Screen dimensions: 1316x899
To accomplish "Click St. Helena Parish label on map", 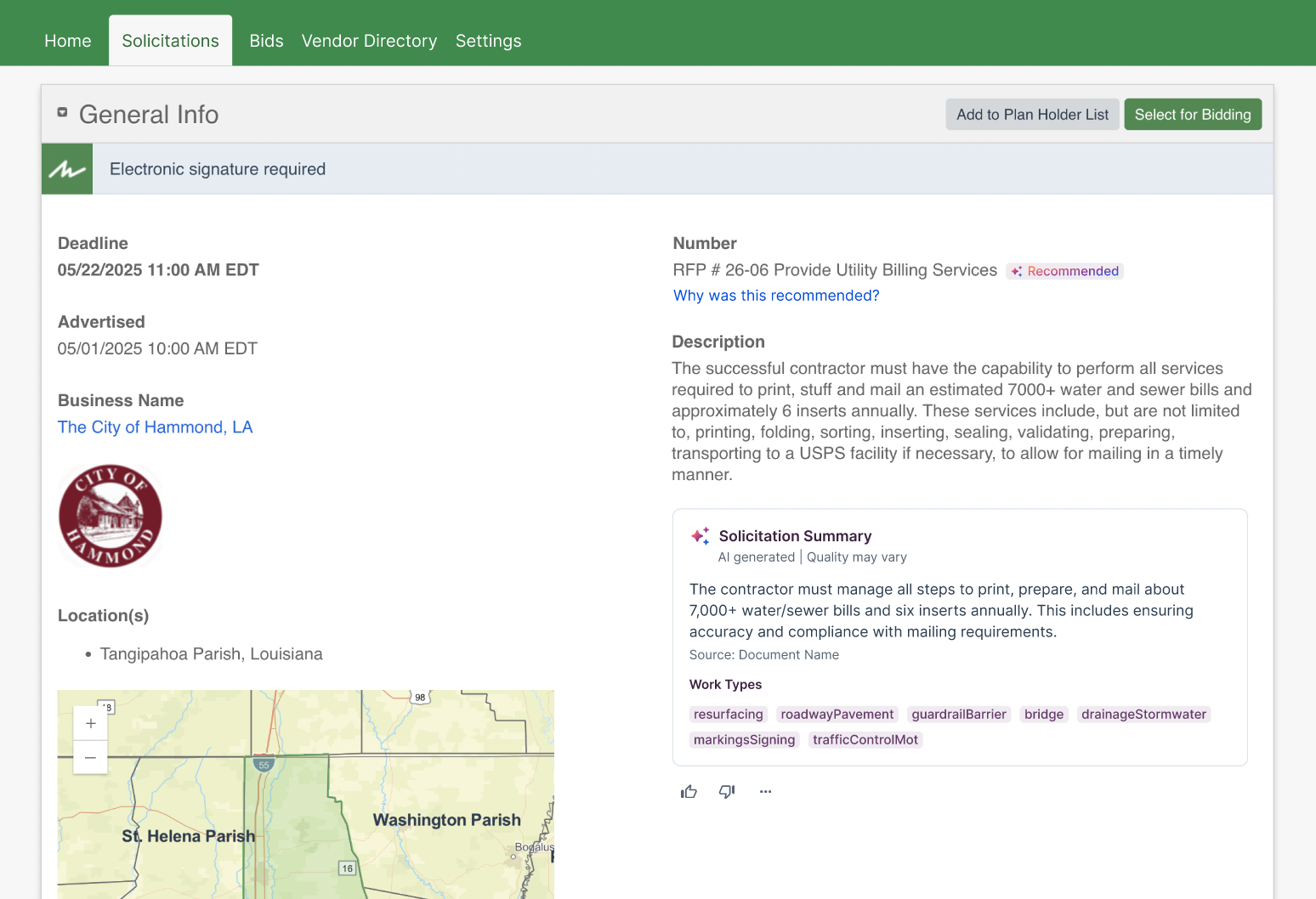I will [188, 836].
